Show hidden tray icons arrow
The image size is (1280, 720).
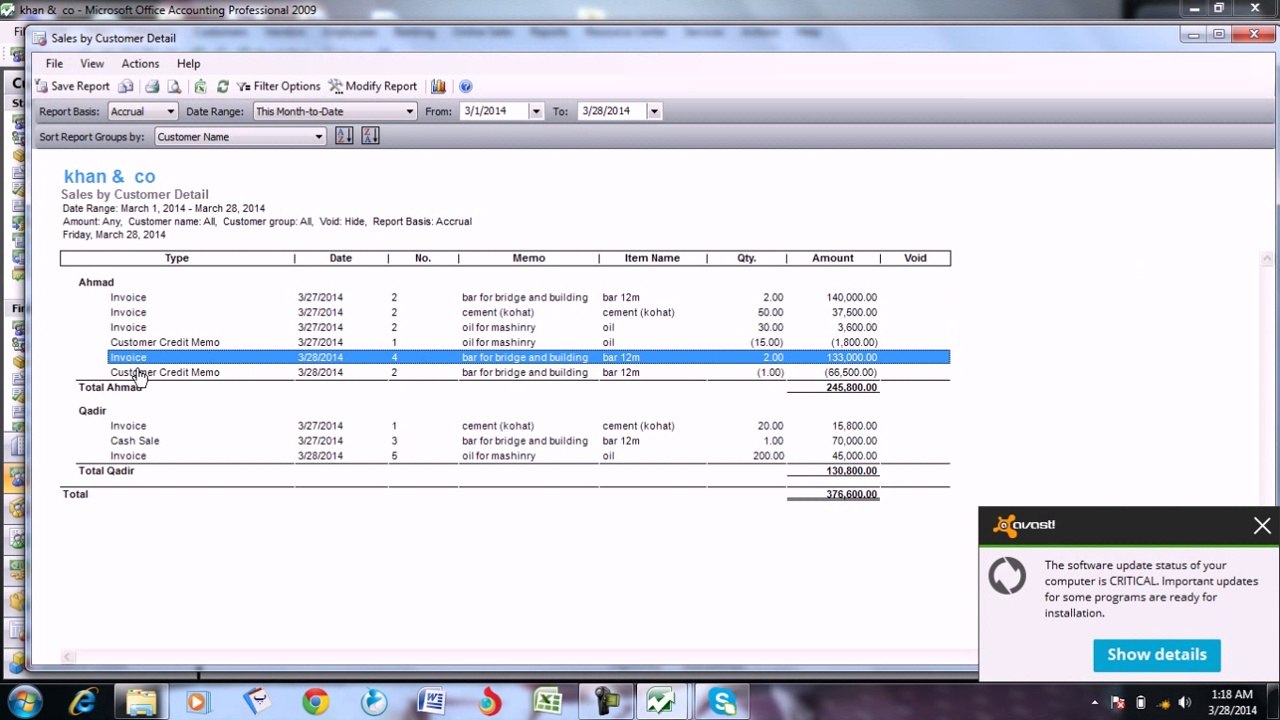point(1095,702)
